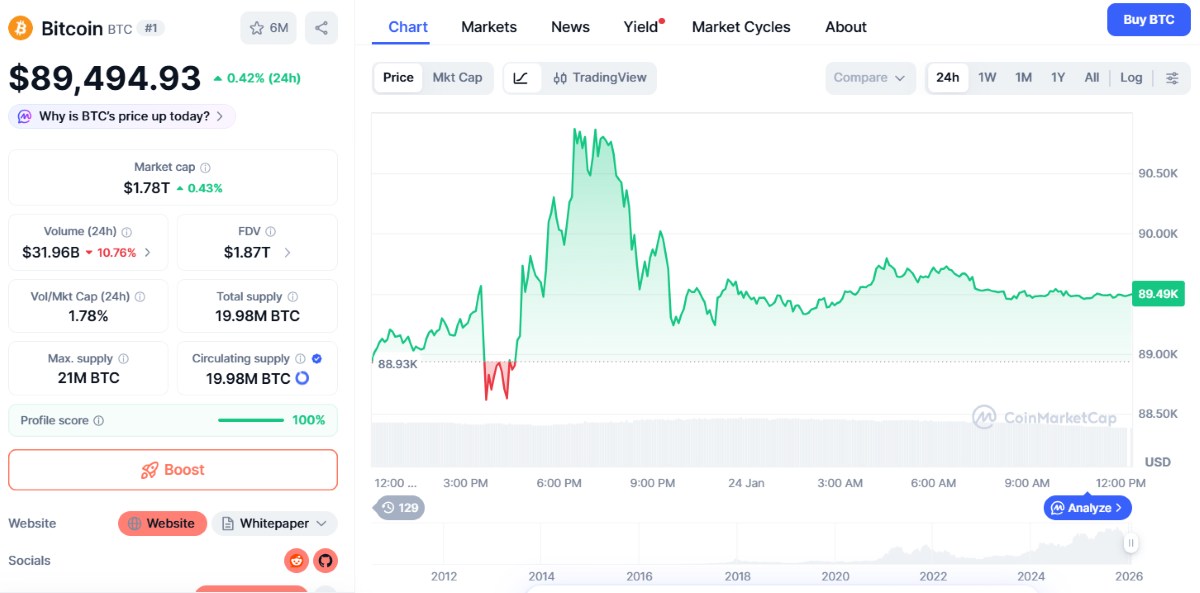
Task: Click the Profile score progress bar
Action: 251,421
